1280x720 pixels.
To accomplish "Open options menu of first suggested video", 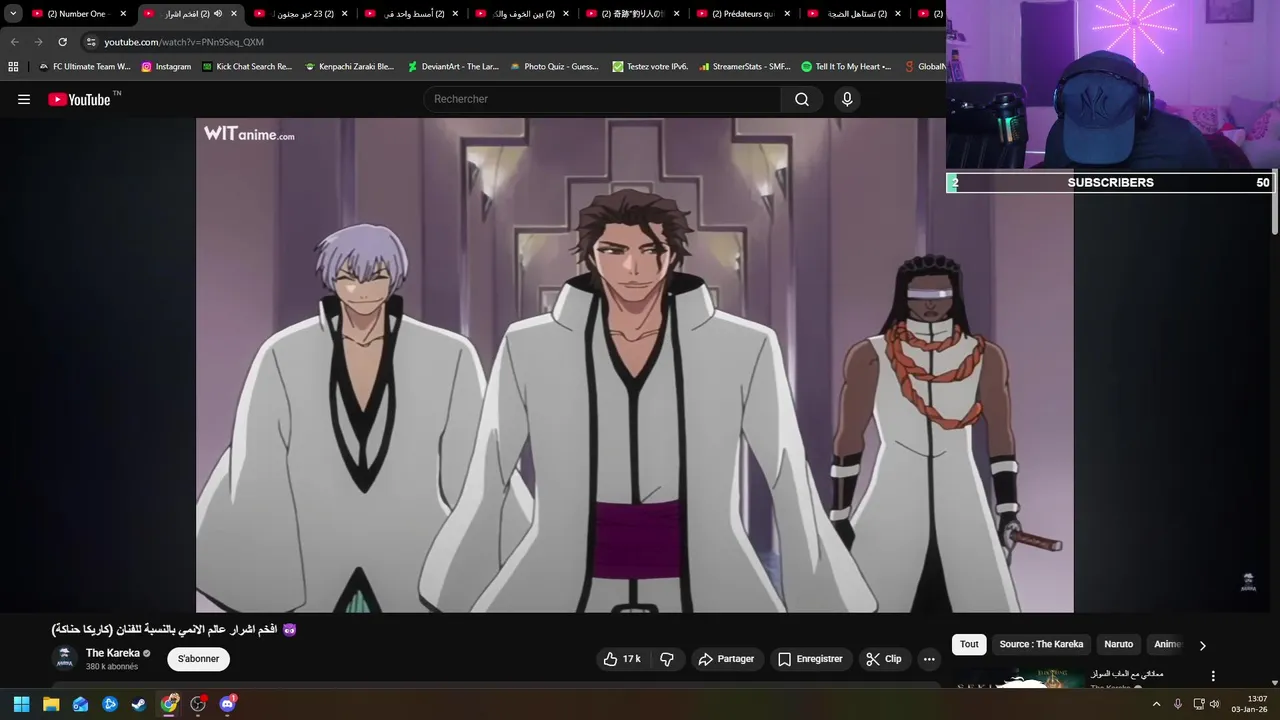I will [x=1213, y=677].
